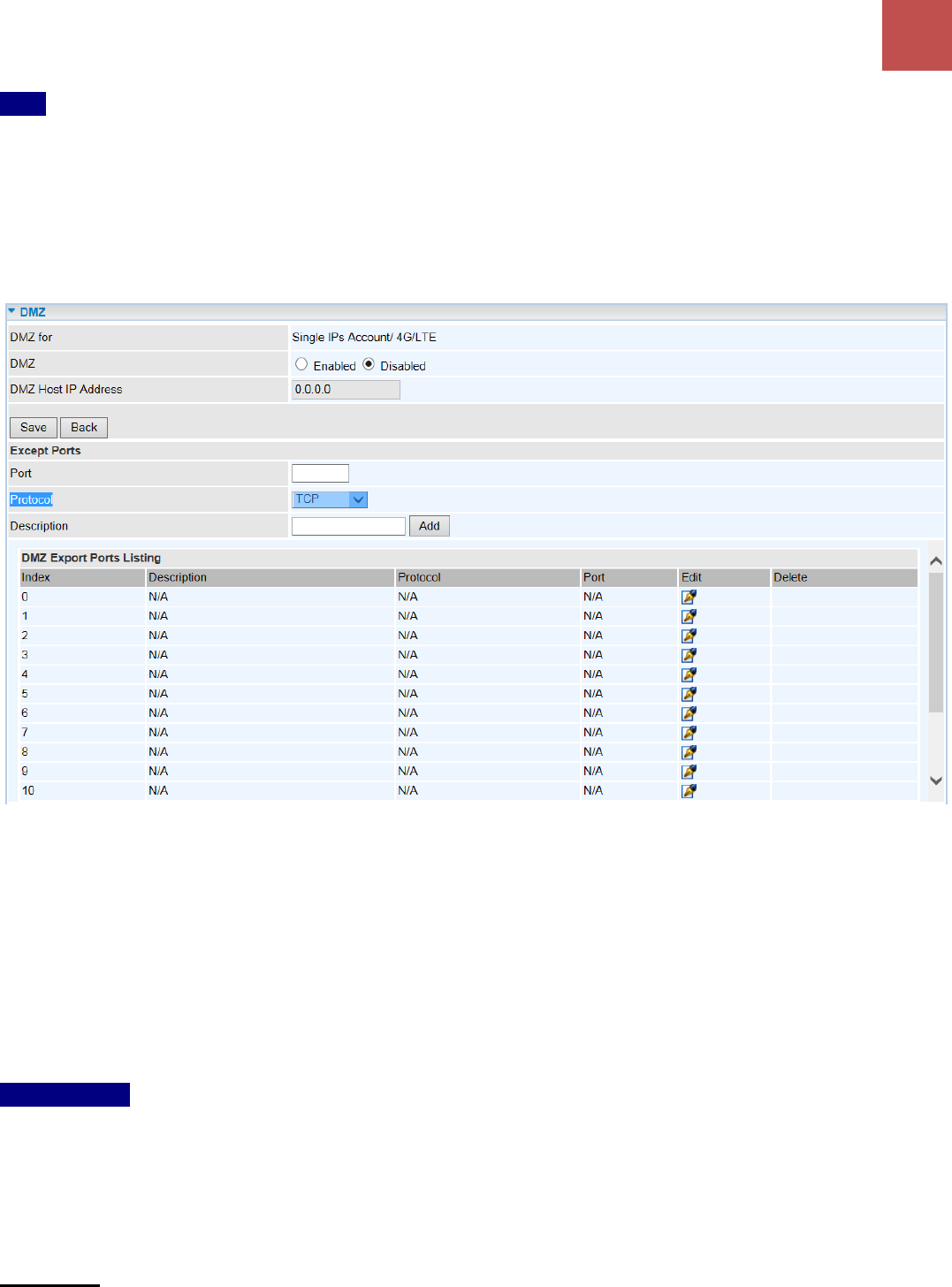Click the Single IPs Account/ 4G/LTE value
This screenshot has width=952, height=1287.
coord(364,338)
